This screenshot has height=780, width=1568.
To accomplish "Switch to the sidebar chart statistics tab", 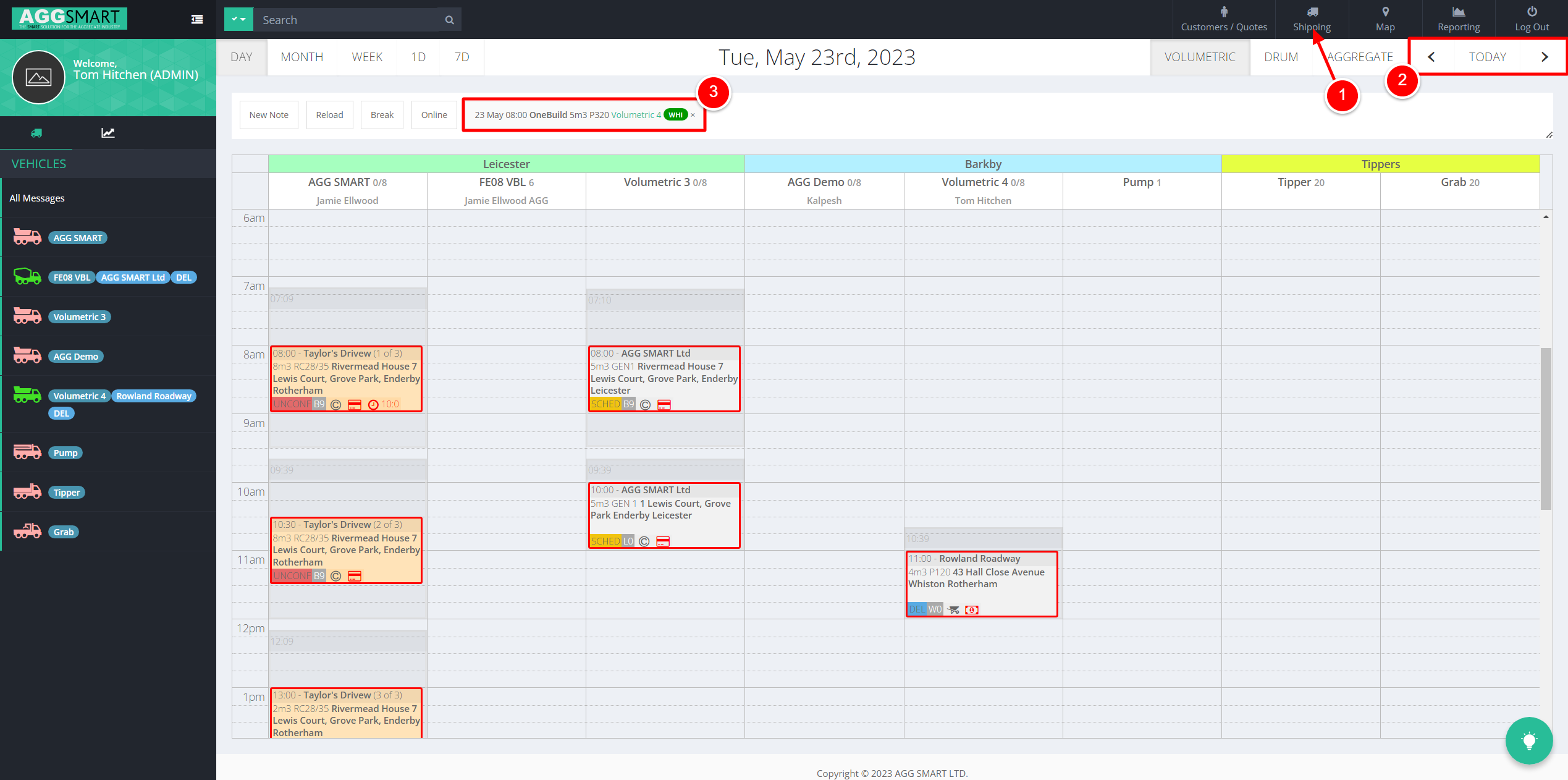I will [108, 133].
